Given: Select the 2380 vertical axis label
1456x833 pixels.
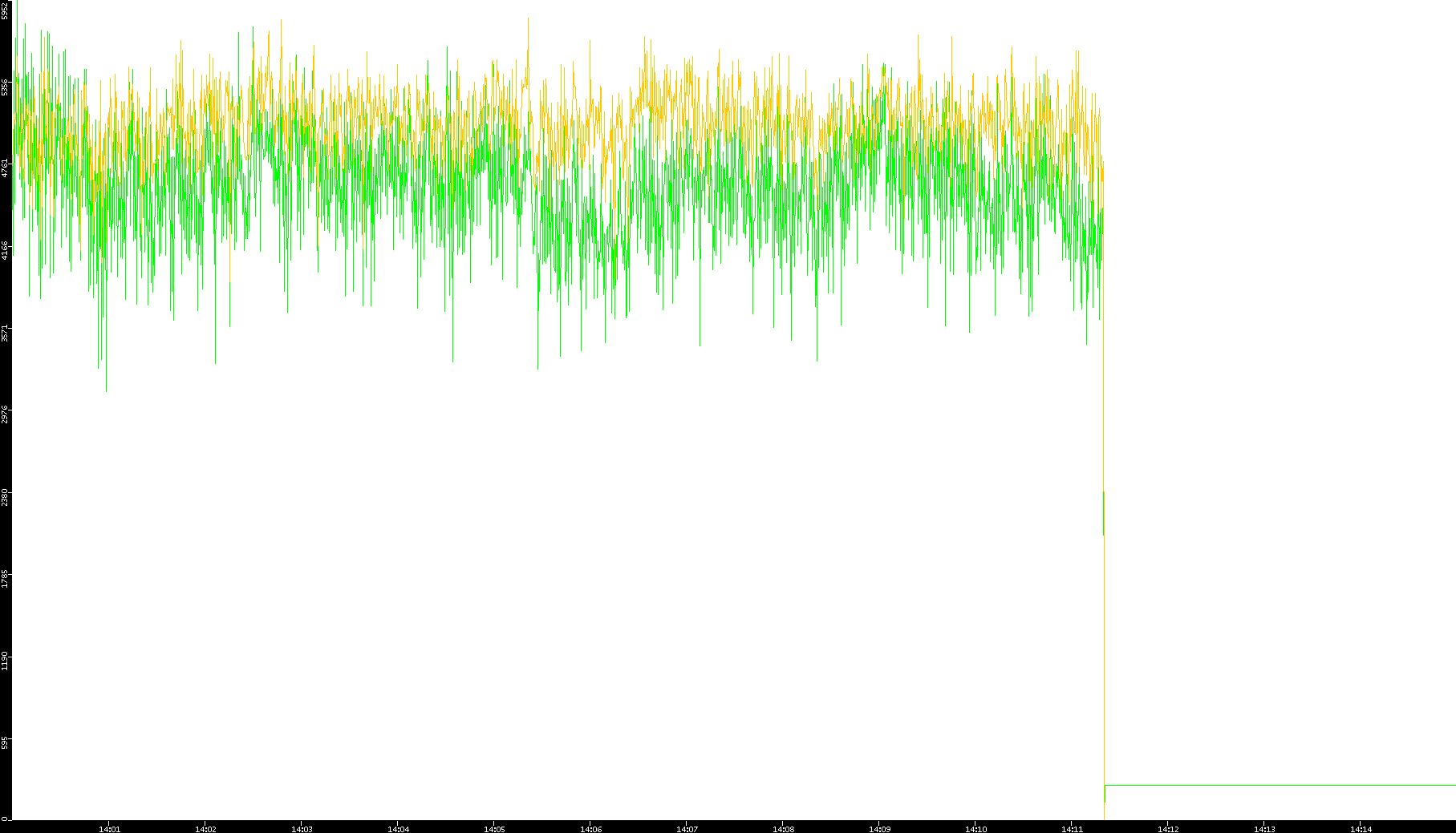Looking at the screenshot, I should 5,497.
